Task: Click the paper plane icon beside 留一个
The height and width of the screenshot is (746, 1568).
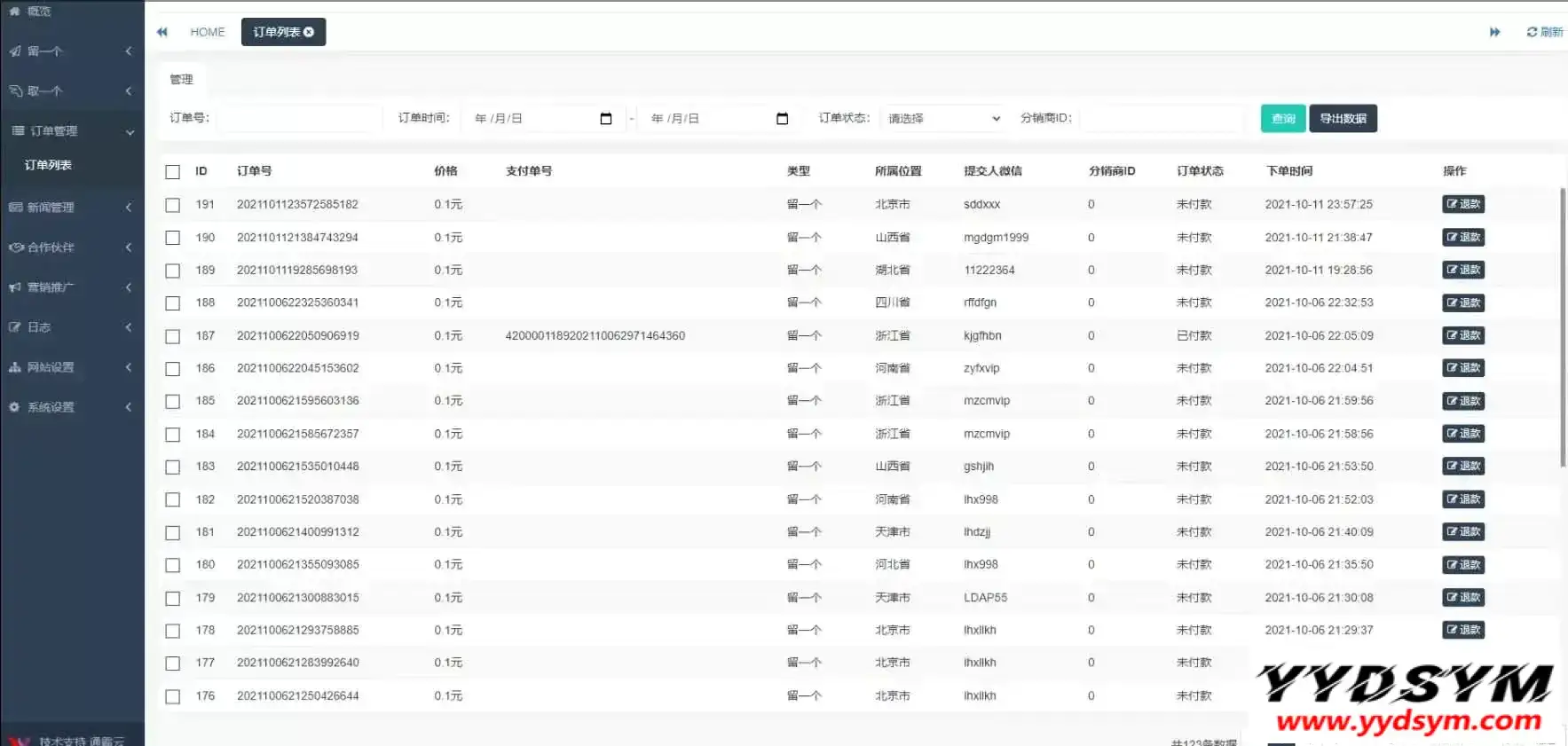Action: (x=15, y=51)
